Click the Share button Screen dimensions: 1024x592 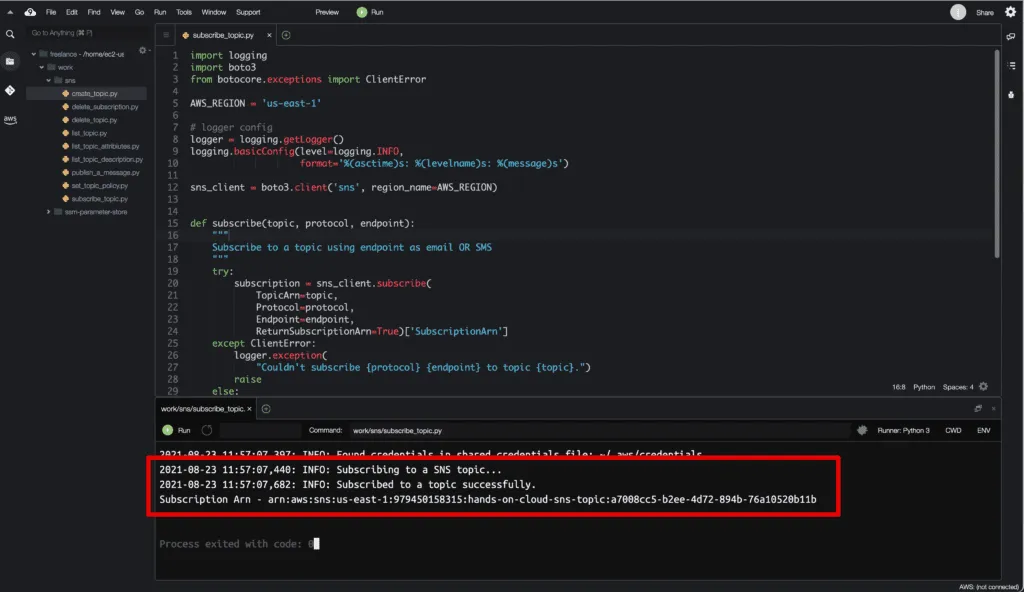(x=984, y=12)
